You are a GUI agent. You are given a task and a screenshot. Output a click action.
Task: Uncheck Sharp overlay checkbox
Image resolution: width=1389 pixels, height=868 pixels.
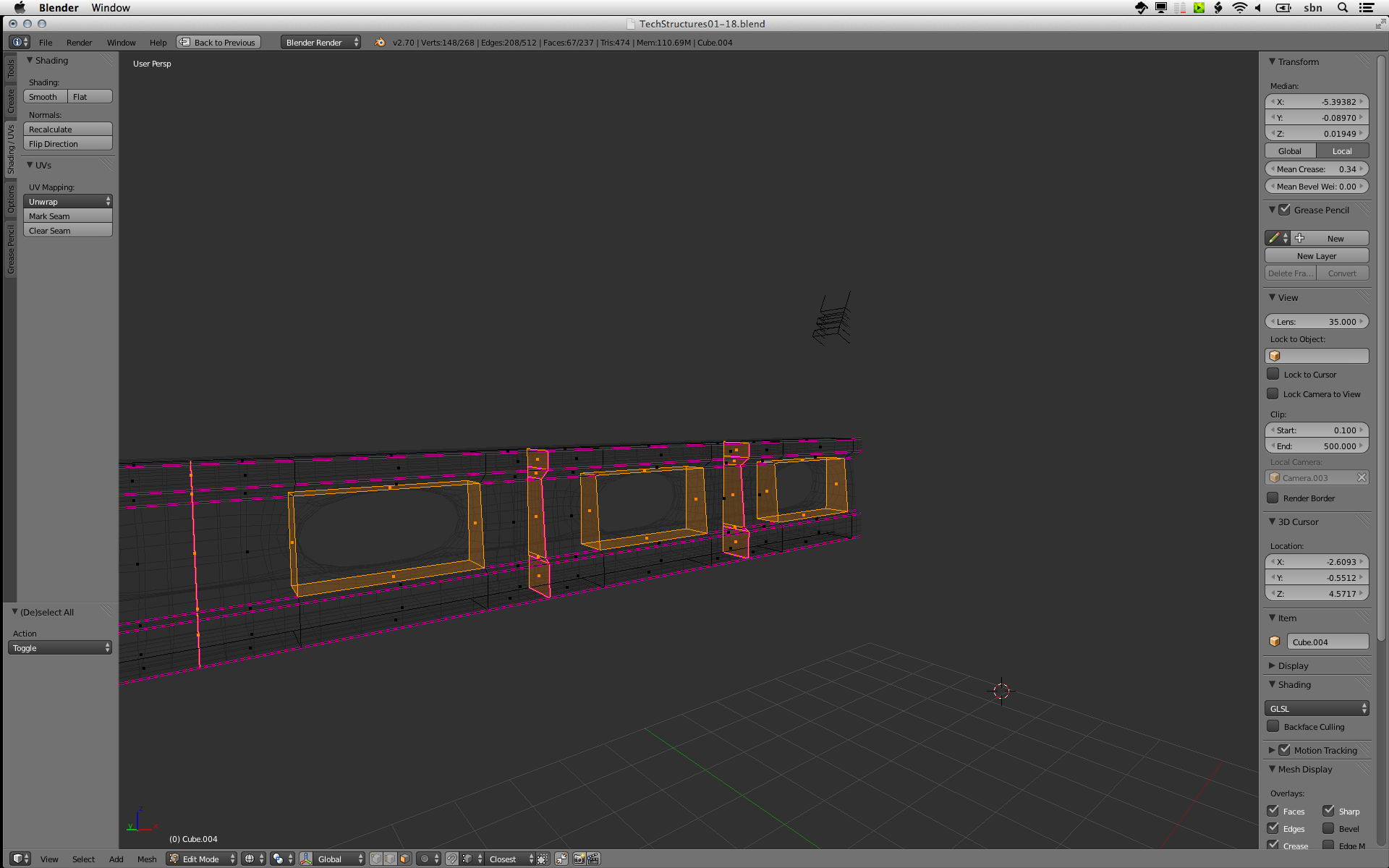(x=1328, y=811)
